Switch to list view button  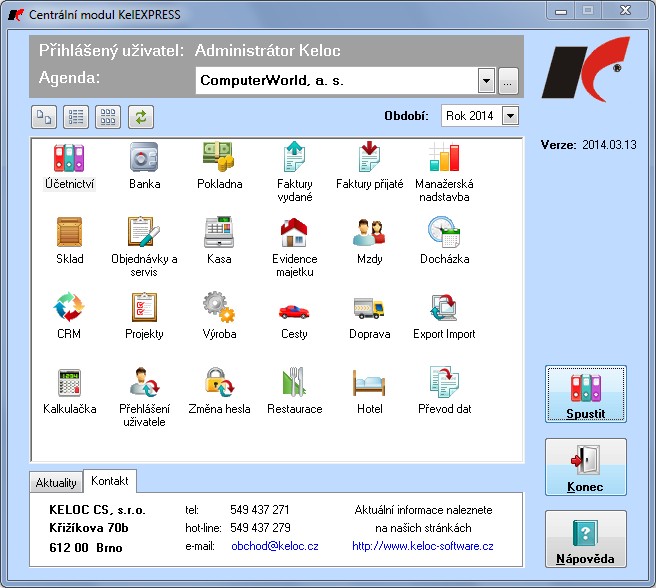76,117
